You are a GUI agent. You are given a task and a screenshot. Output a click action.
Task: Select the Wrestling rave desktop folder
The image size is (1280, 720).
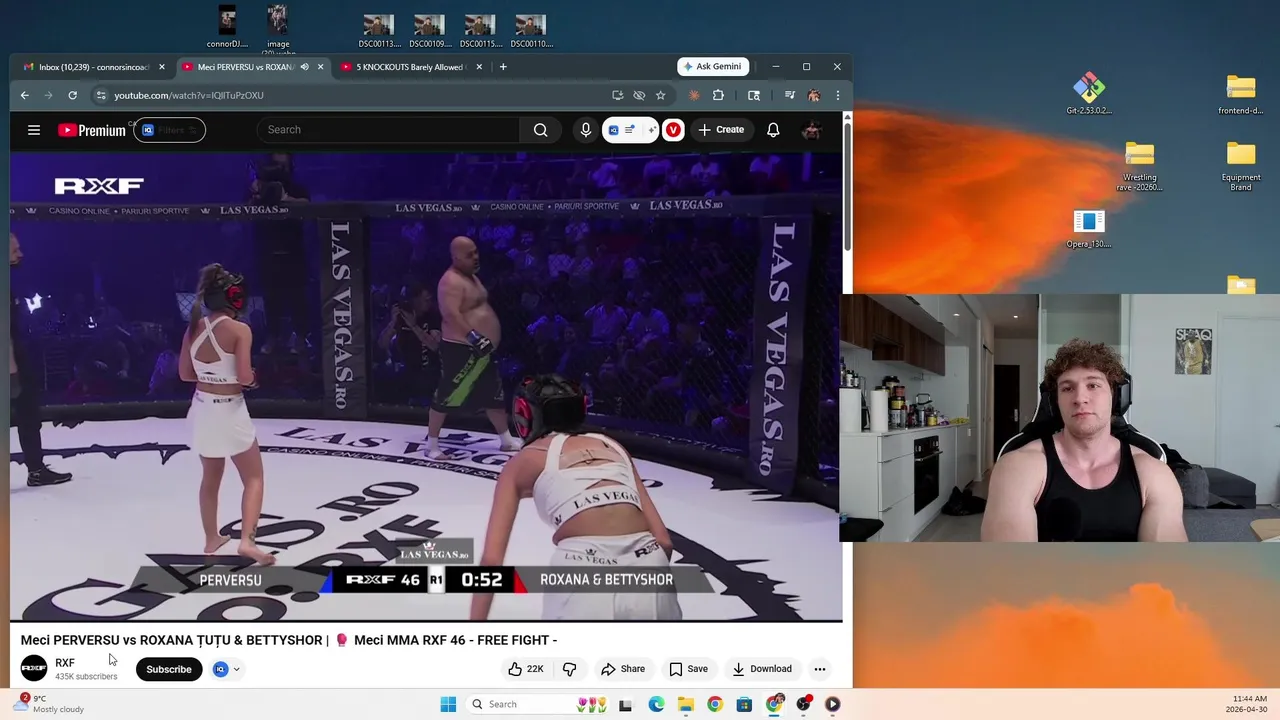[x=1140, y=166]
